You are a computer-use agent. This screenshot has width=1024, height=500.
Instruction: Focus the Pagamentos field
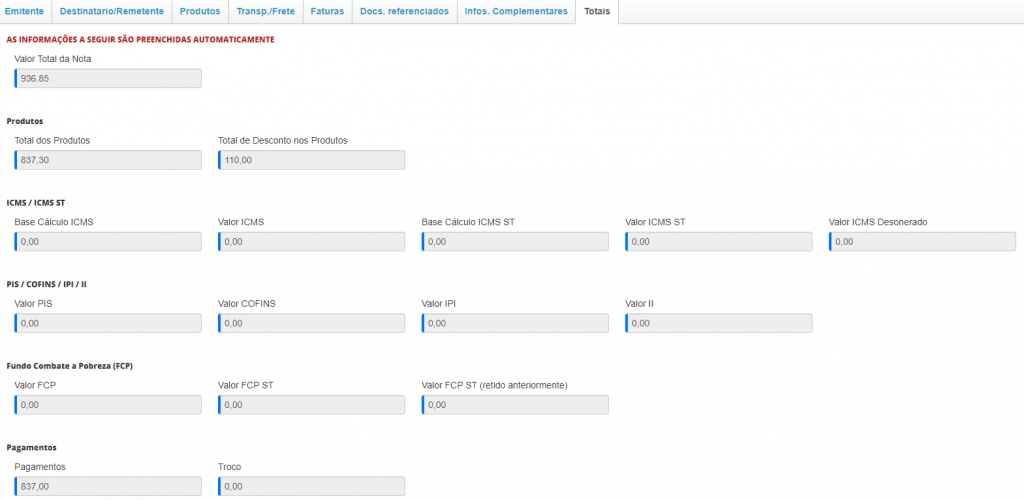coord(108,486)
